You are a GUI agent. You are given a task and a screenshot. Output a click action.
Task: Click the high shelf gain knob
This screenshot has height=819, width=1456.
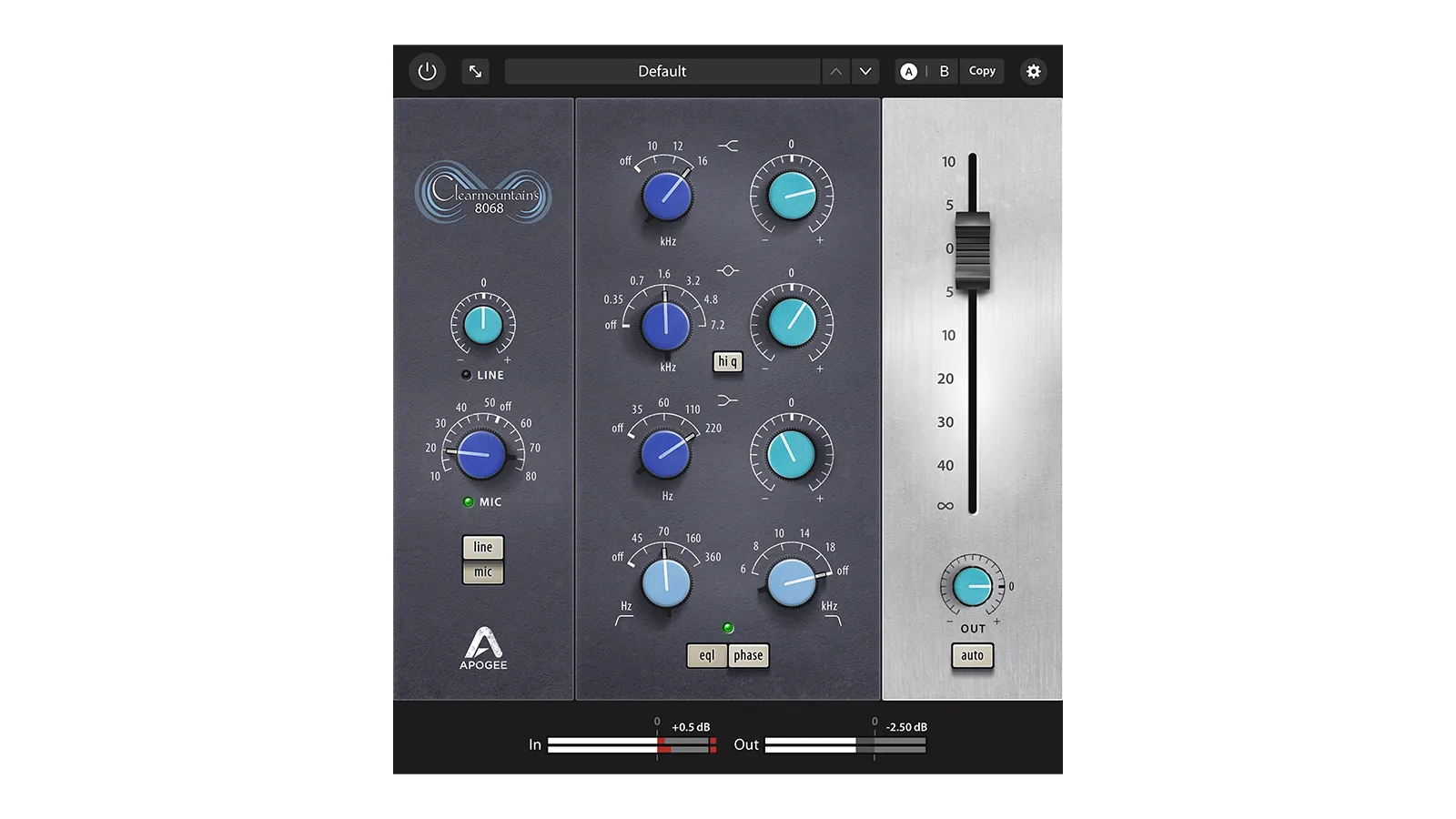[x=792, y=195]
